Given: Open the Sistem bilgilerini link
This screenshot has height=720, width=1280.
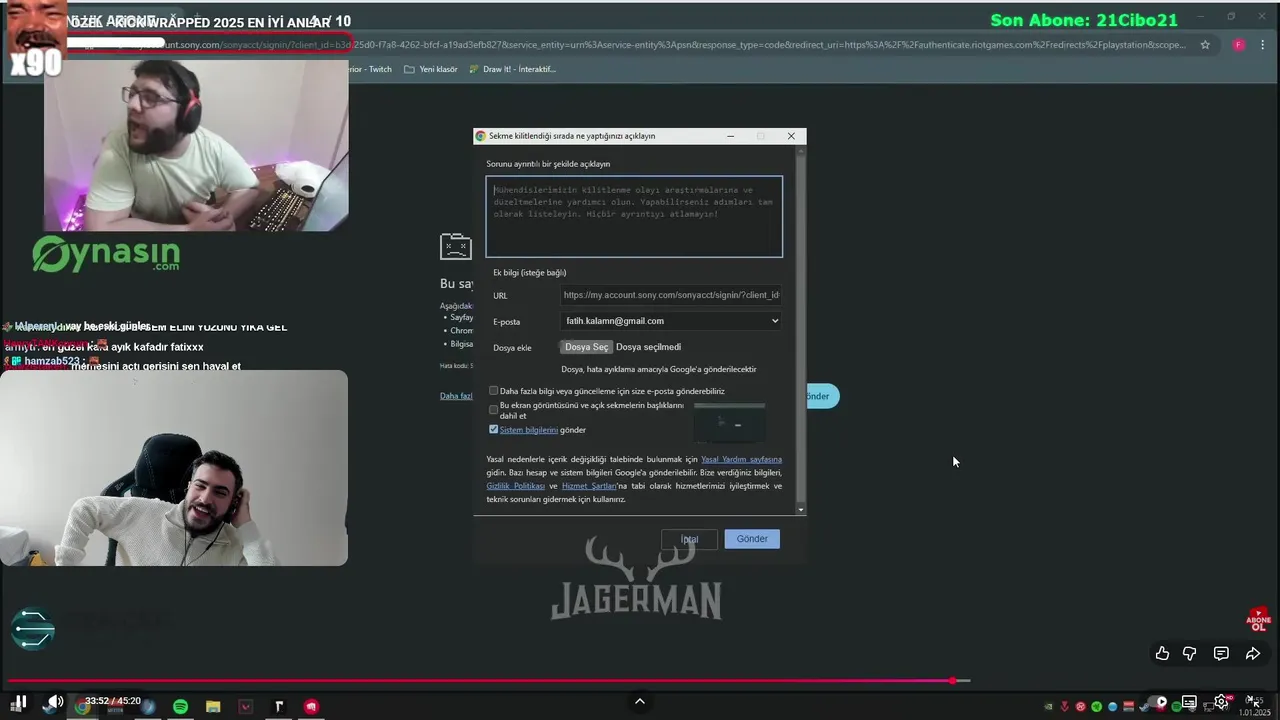Looking at the screenshot, I should pyautogui.click(x=528, y=430).
